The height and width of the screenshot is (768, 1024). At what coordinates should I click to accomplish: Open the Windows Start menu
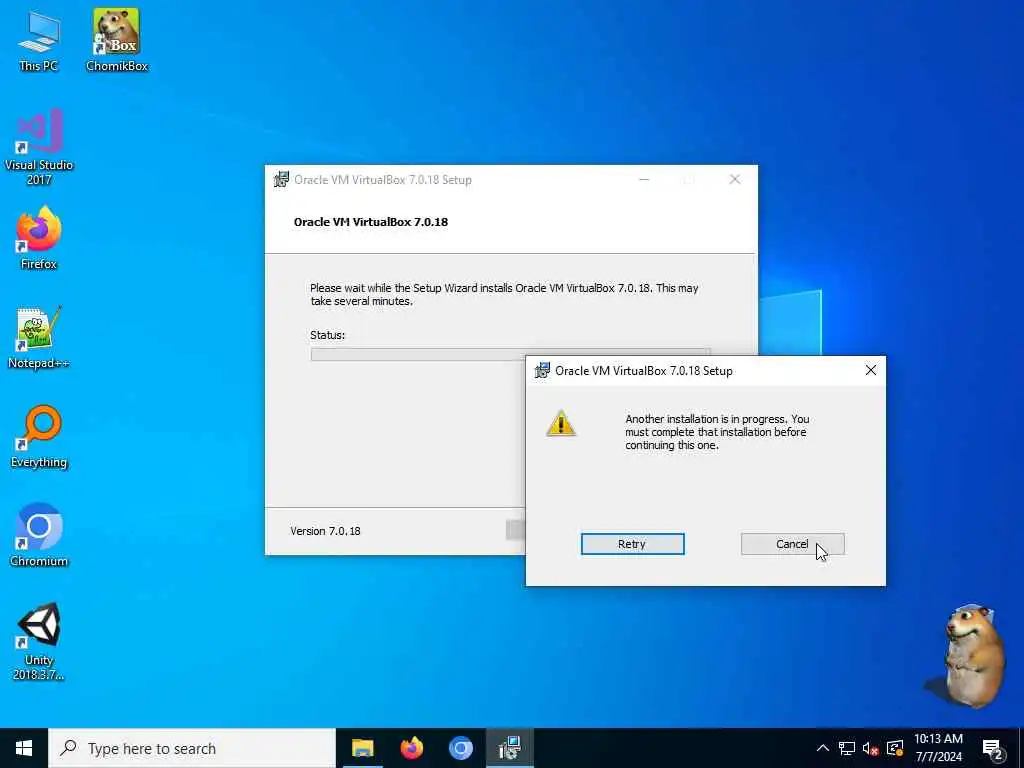24,748
